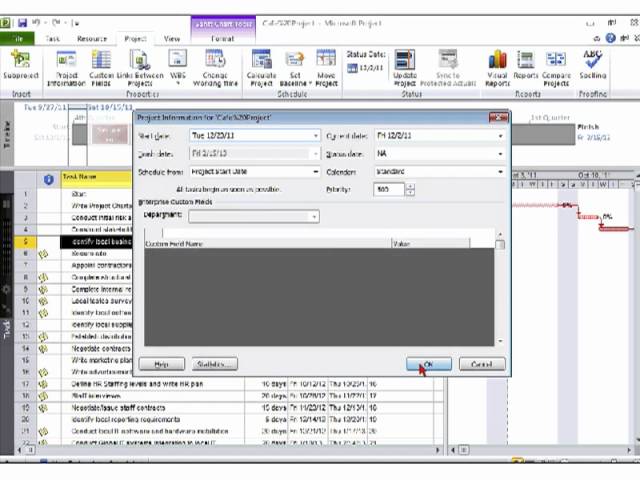The image size is (640, 480).
Task: Expand the Start date dropdown in dialog
Action: (x=316, y=136)
